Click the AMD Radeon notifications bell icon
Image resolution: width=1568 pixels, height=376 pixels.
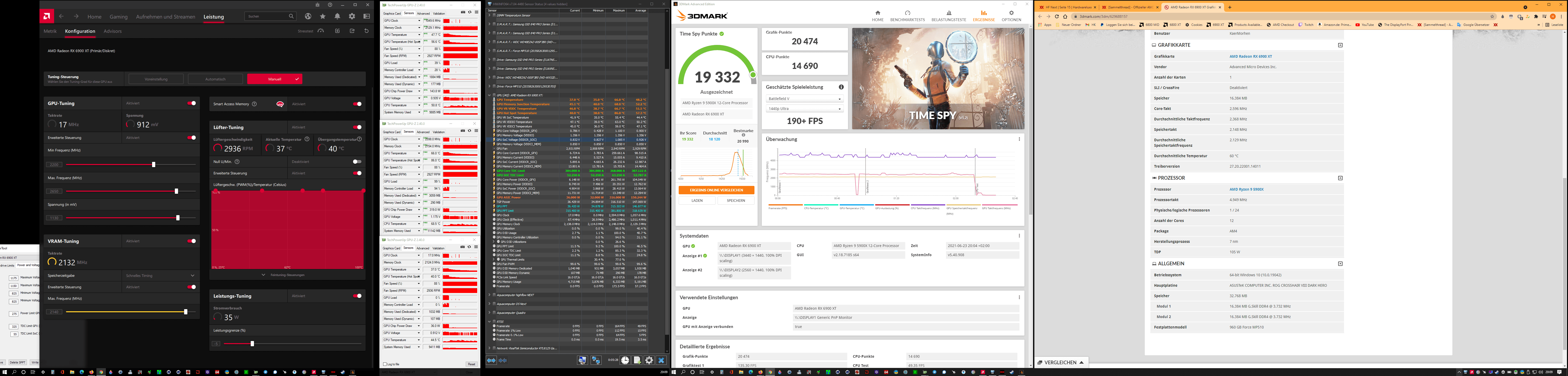point(337,16)
